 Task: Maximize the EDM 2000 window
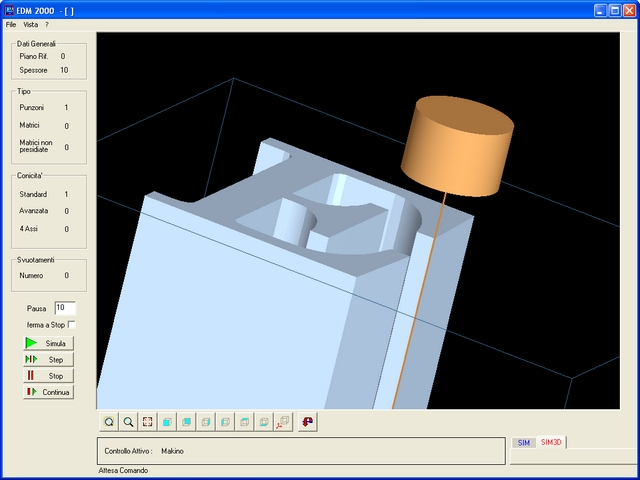pyautogui.click(x=615, y=11)
